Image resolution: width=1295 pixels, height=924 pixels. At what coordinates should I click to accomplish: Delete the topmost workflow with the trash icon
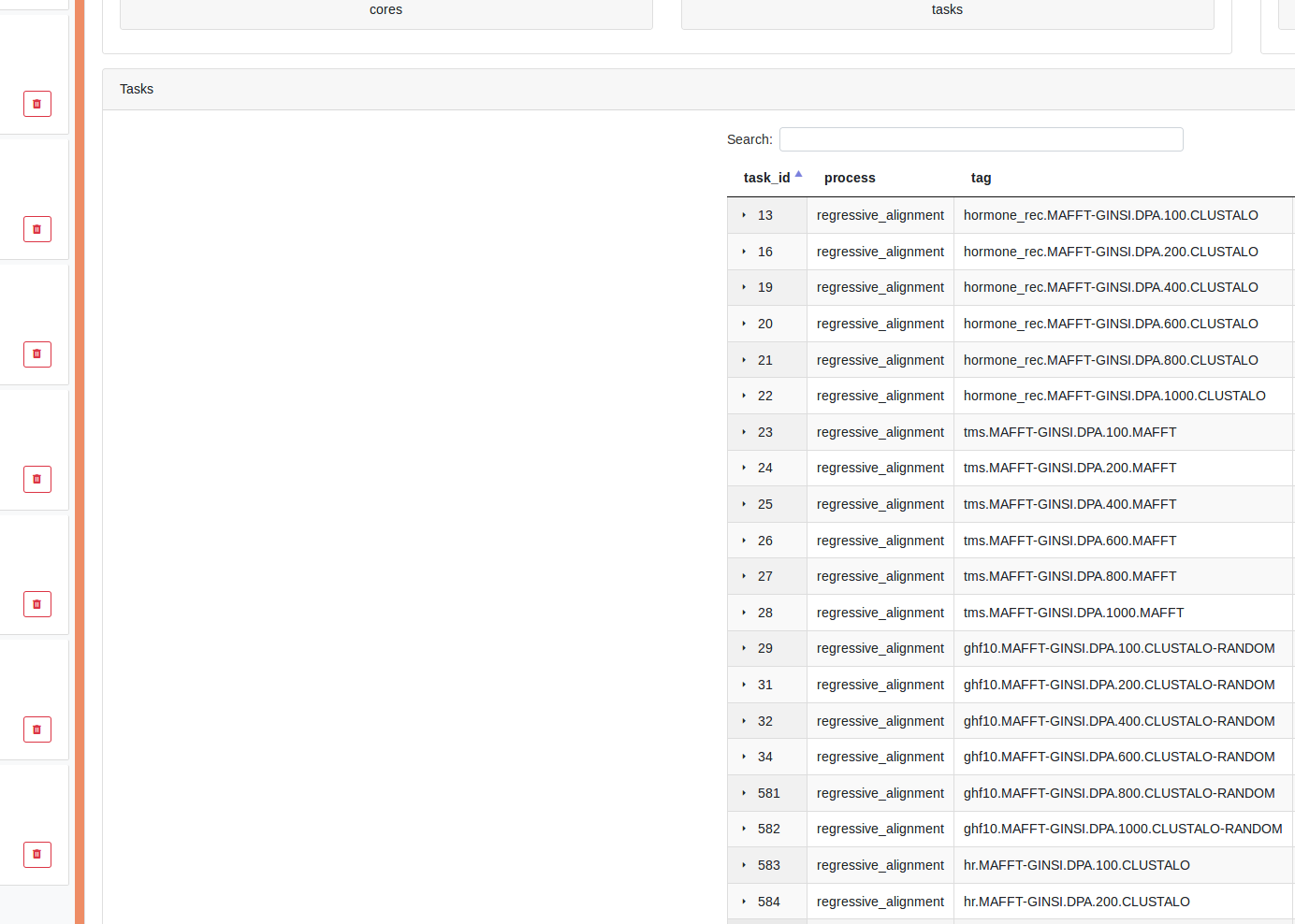[x=36, y=104]
